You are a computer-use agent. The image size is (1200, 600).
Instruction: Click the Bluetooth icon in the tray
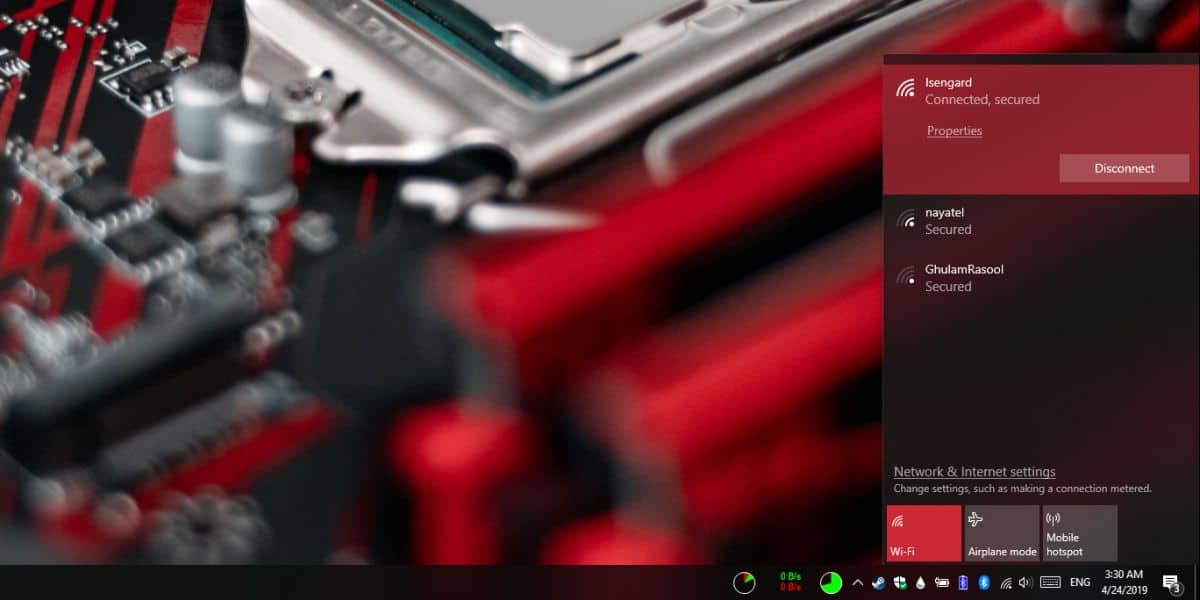point(983,581)
